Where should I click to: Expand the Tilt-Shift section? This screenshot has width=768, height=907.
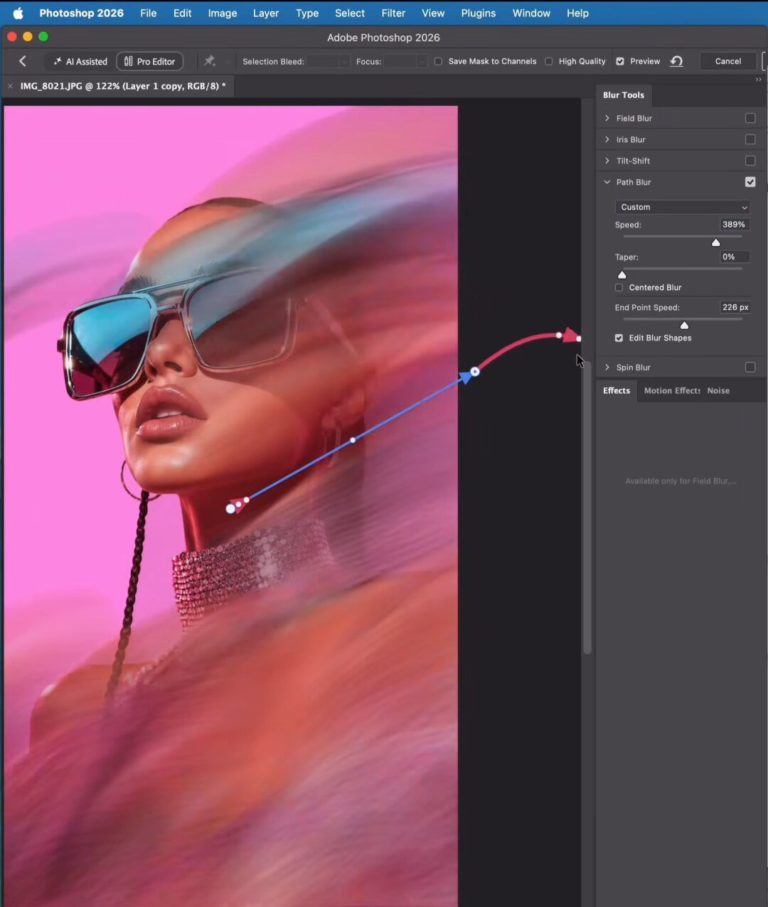coord(607,160)
